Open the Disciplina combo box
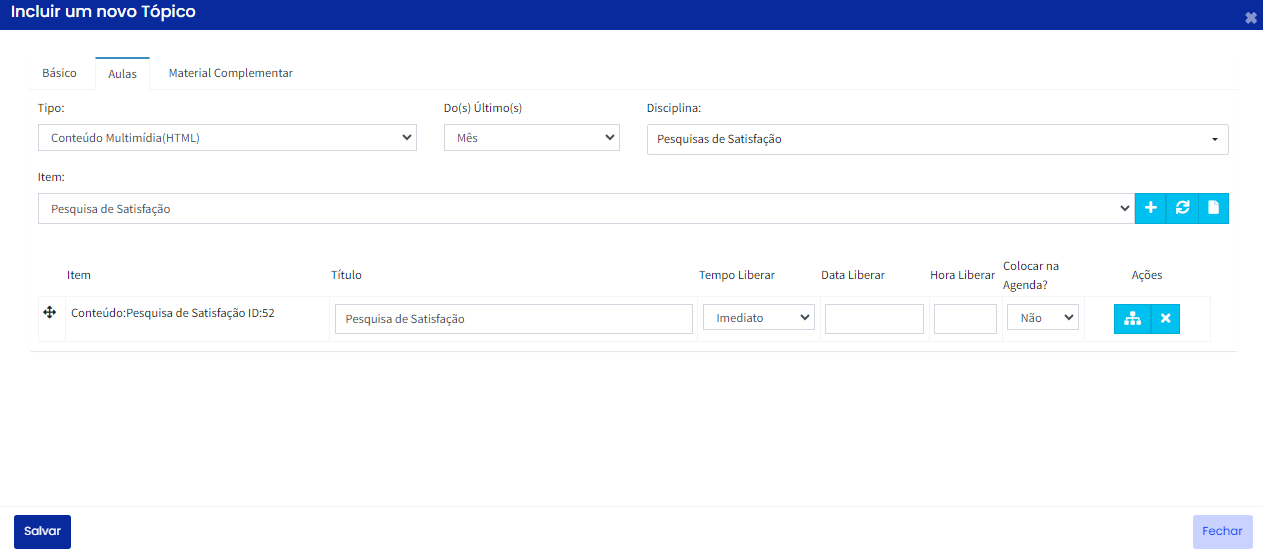 pyautogui.click(x=937, y=139)
